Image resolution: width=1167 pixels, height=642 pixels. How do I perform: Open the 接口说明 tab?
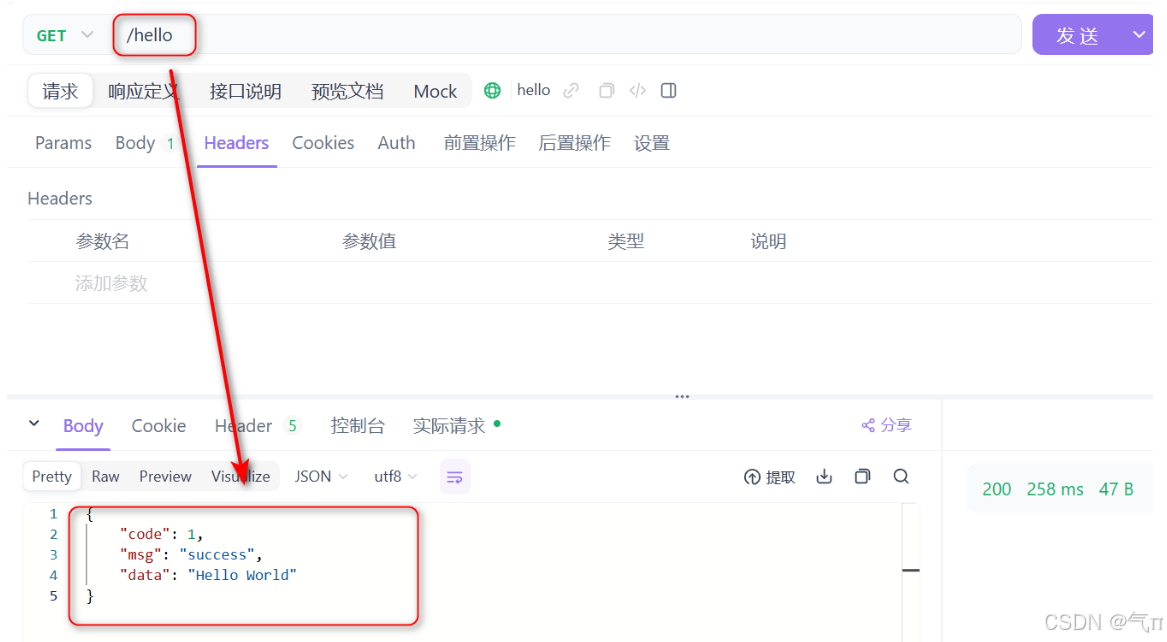point(245,92)
